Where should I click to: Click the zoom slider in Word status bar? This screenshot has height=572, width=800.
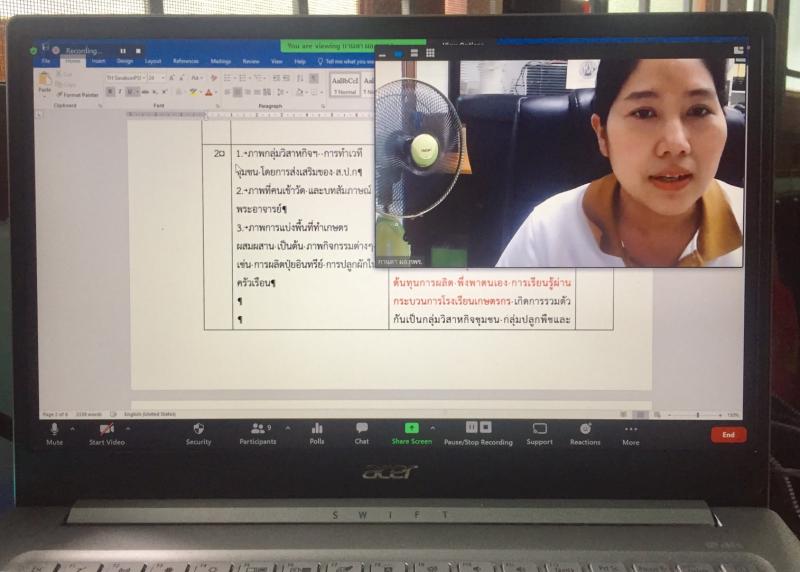(697, 415)
